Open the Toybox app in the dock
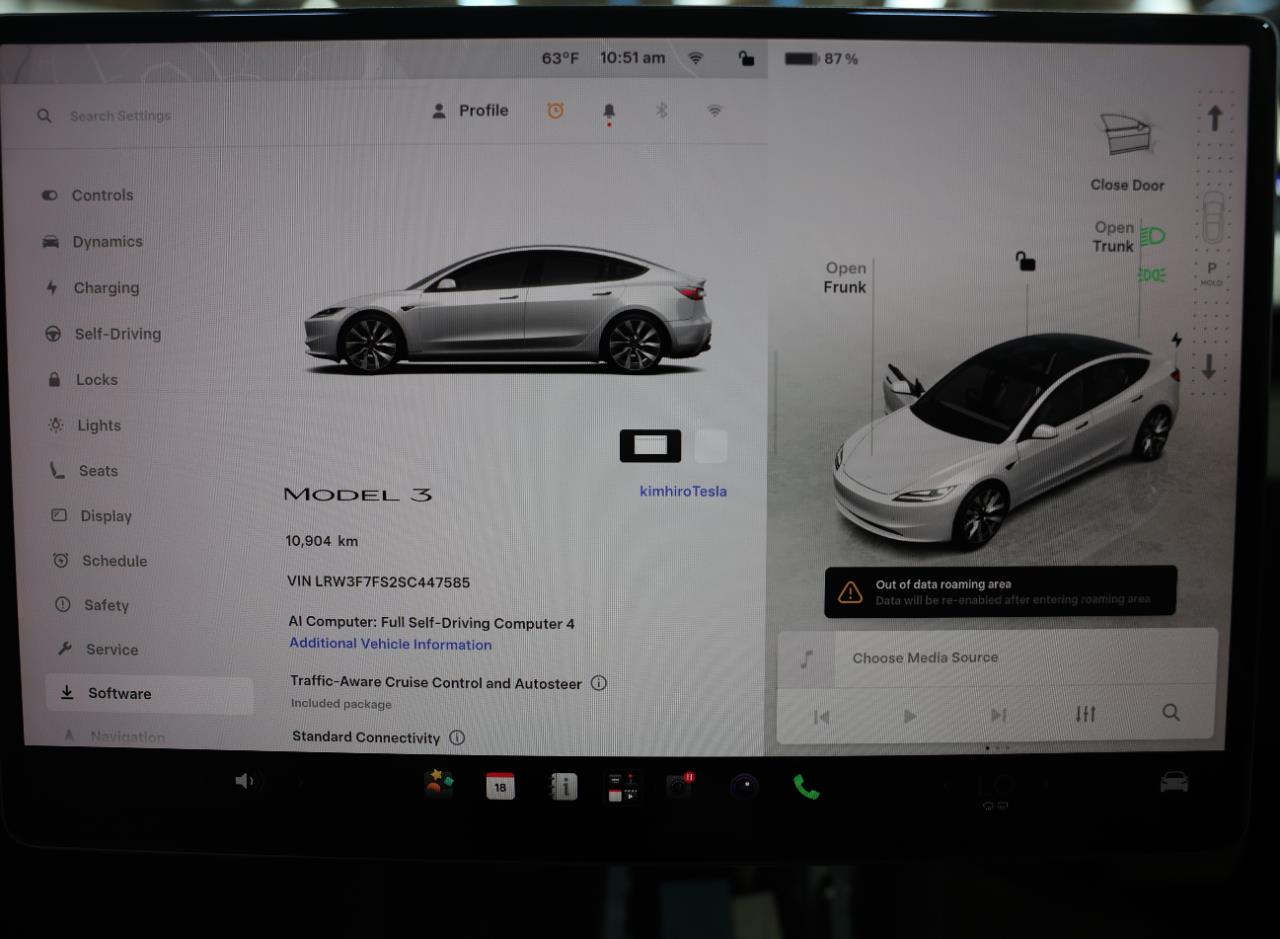Screen dimensions: 1280x939 point(438,784)
